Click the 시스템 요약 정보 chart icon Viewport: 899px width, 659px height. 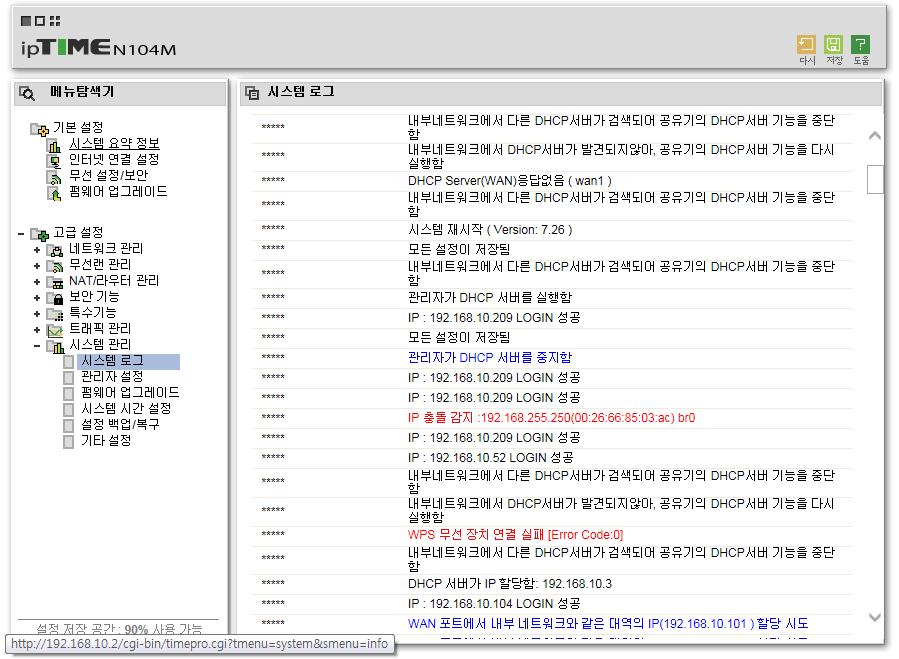point(54,145)
